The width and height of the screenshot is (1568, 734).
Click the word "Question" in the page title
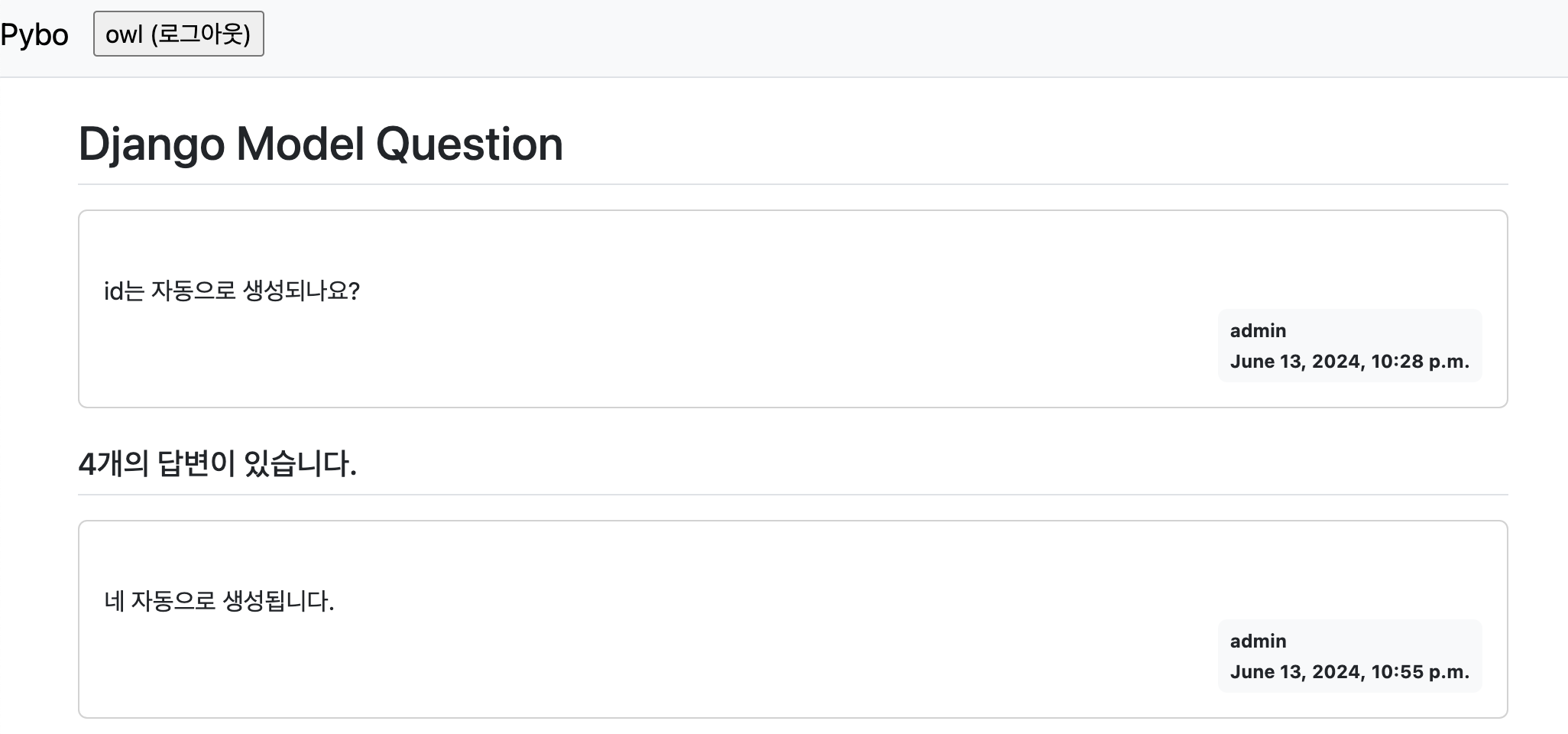coord(469,144)
